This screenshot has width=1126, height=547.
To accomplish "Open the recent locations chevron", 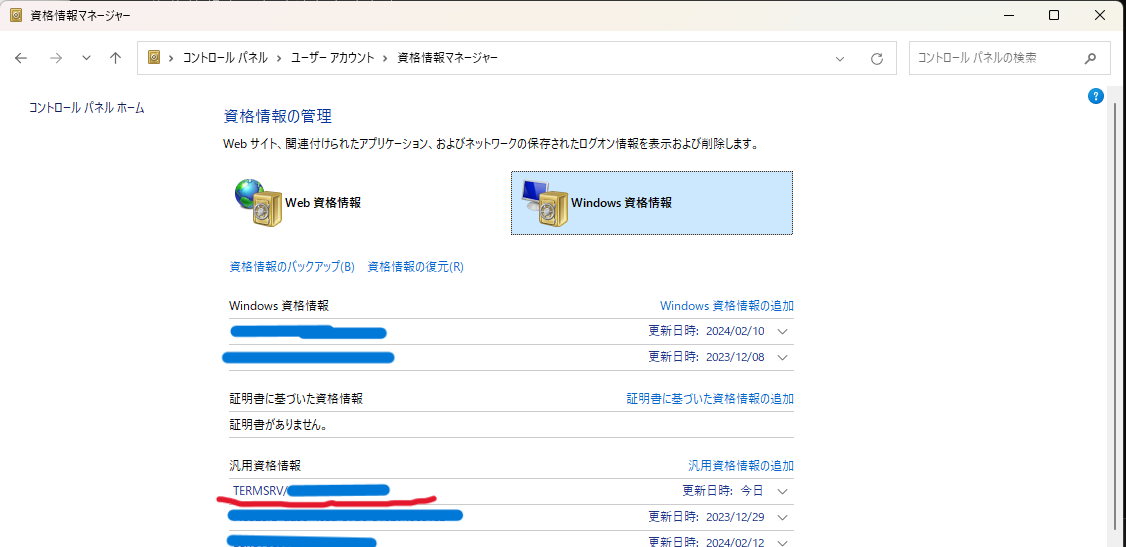I will point(86,58).
